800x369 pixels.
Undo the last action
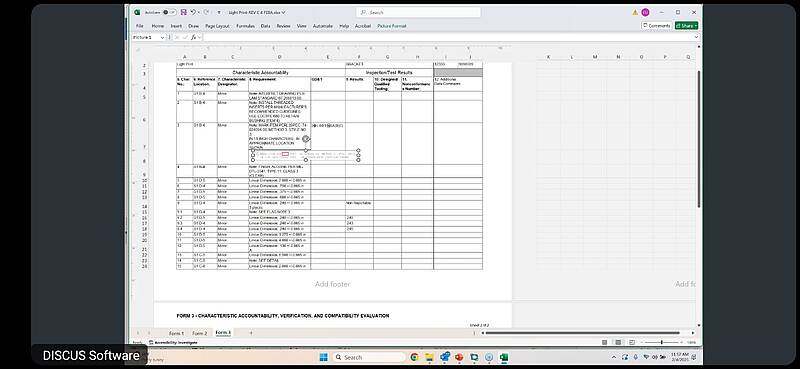pos(193,12)
